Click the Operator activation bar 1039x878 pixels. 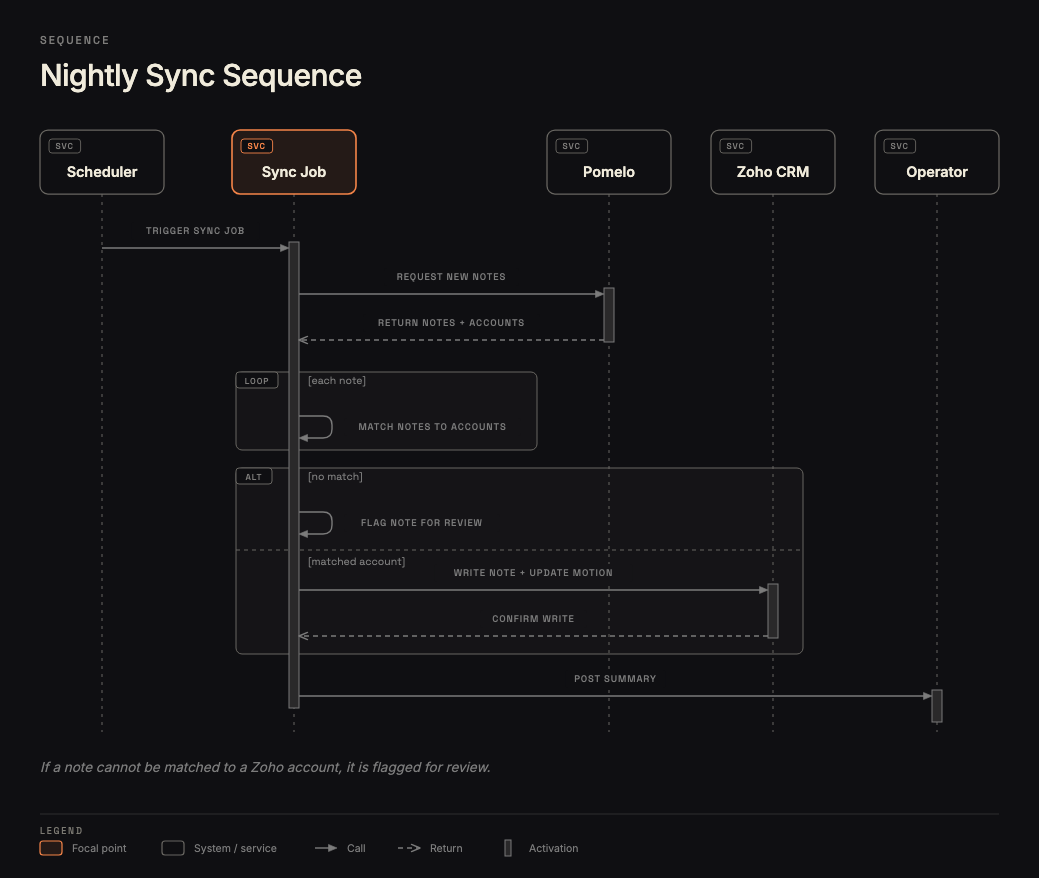[x=937, y=706]
